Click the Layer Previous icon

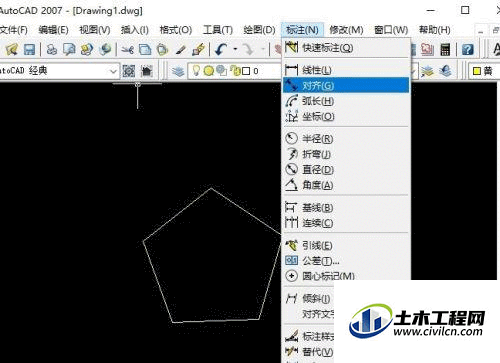click(446, 71)
